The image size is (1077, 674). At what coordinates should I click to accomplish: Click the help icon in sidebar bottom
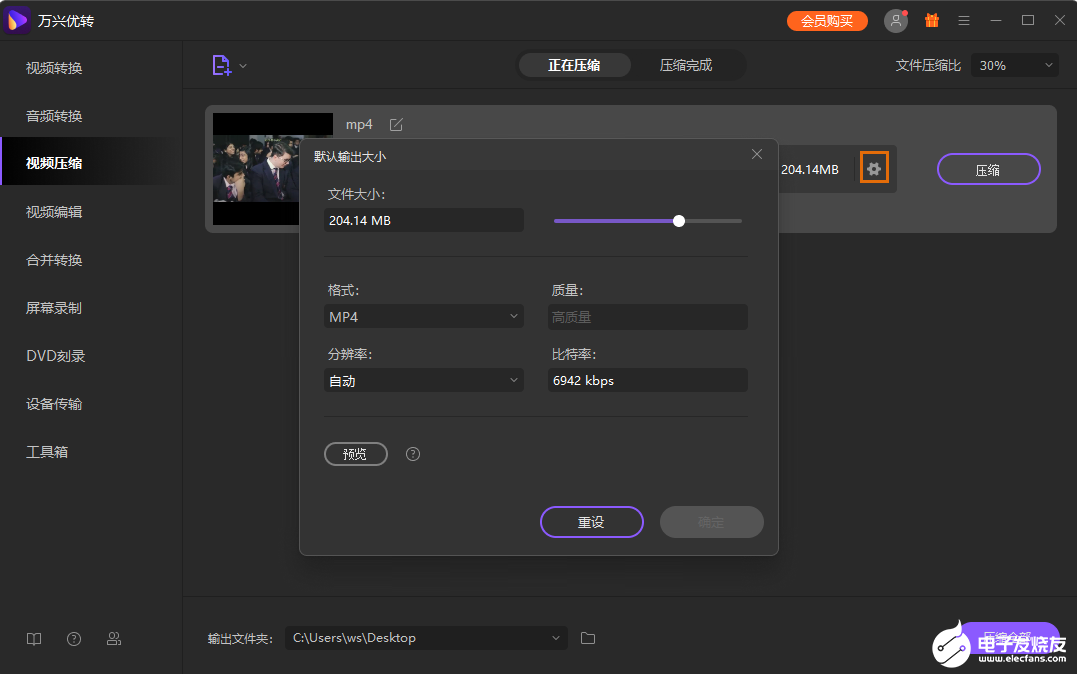(x=74, y=639)
